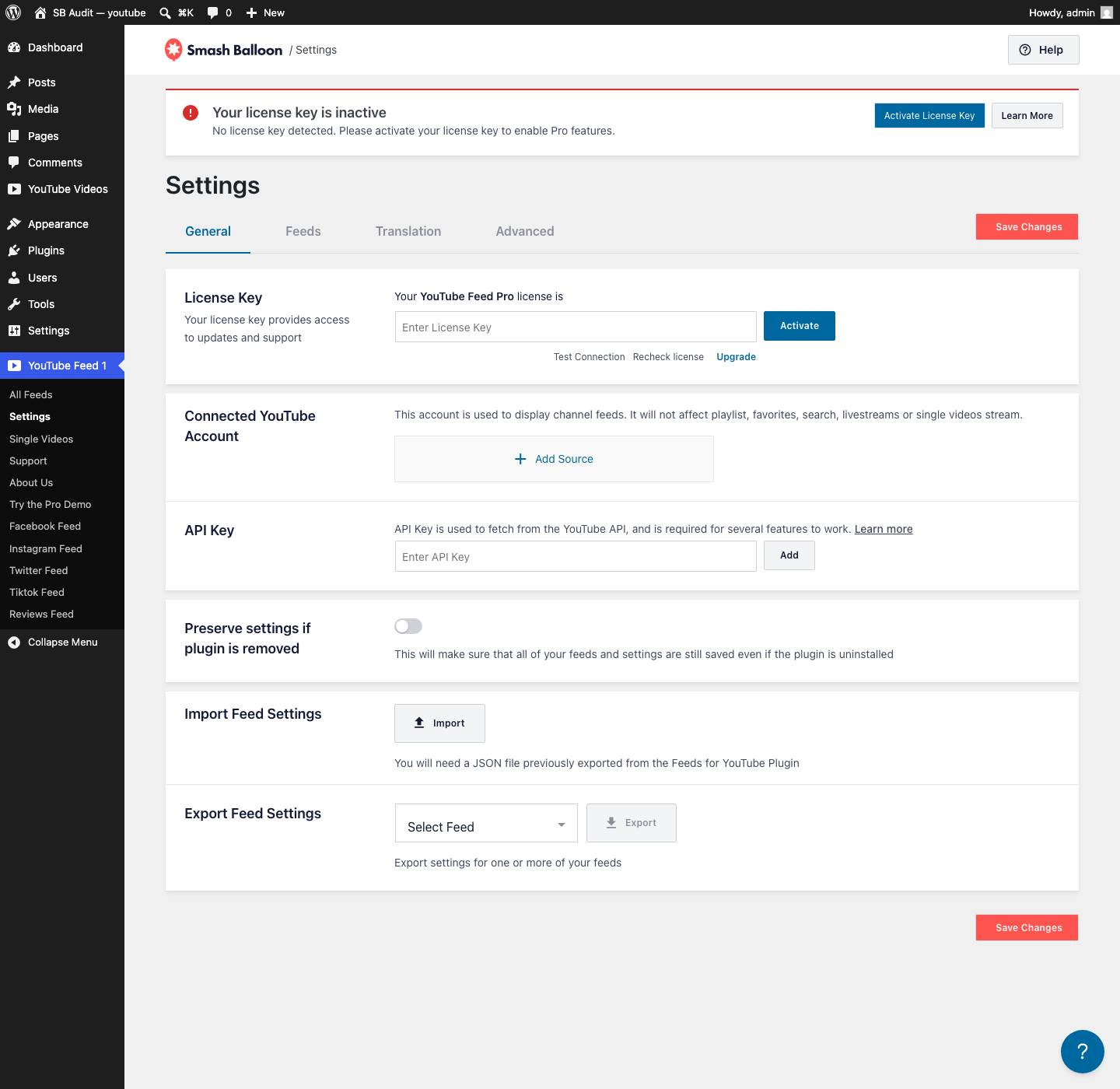1120x1089 pixels.
Task: Switch to the Feeds tab
Action: (x=303, y=231)
